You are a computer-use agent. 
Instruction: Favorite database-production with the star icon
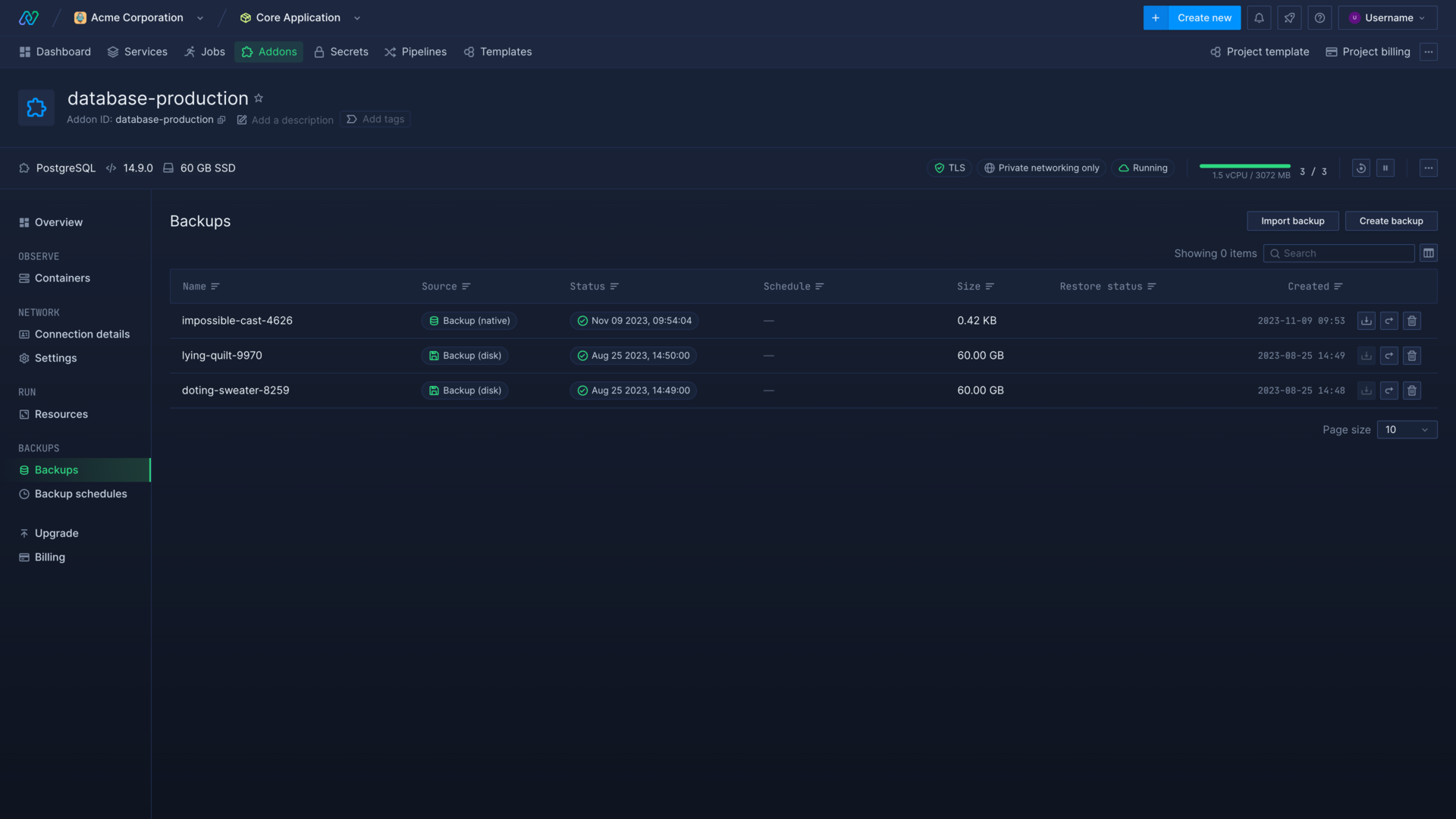pos(259,98)
